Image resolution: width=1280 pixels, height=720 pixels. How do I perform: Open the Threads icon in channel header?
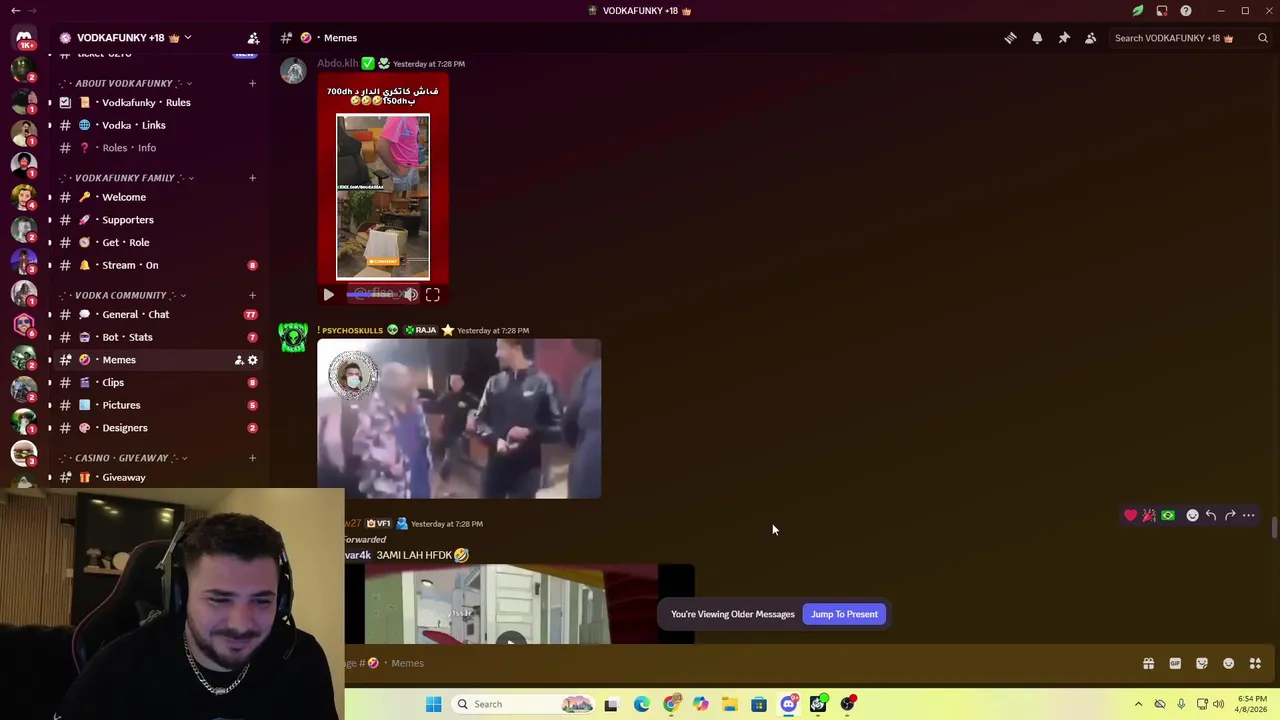[1010, 38]
